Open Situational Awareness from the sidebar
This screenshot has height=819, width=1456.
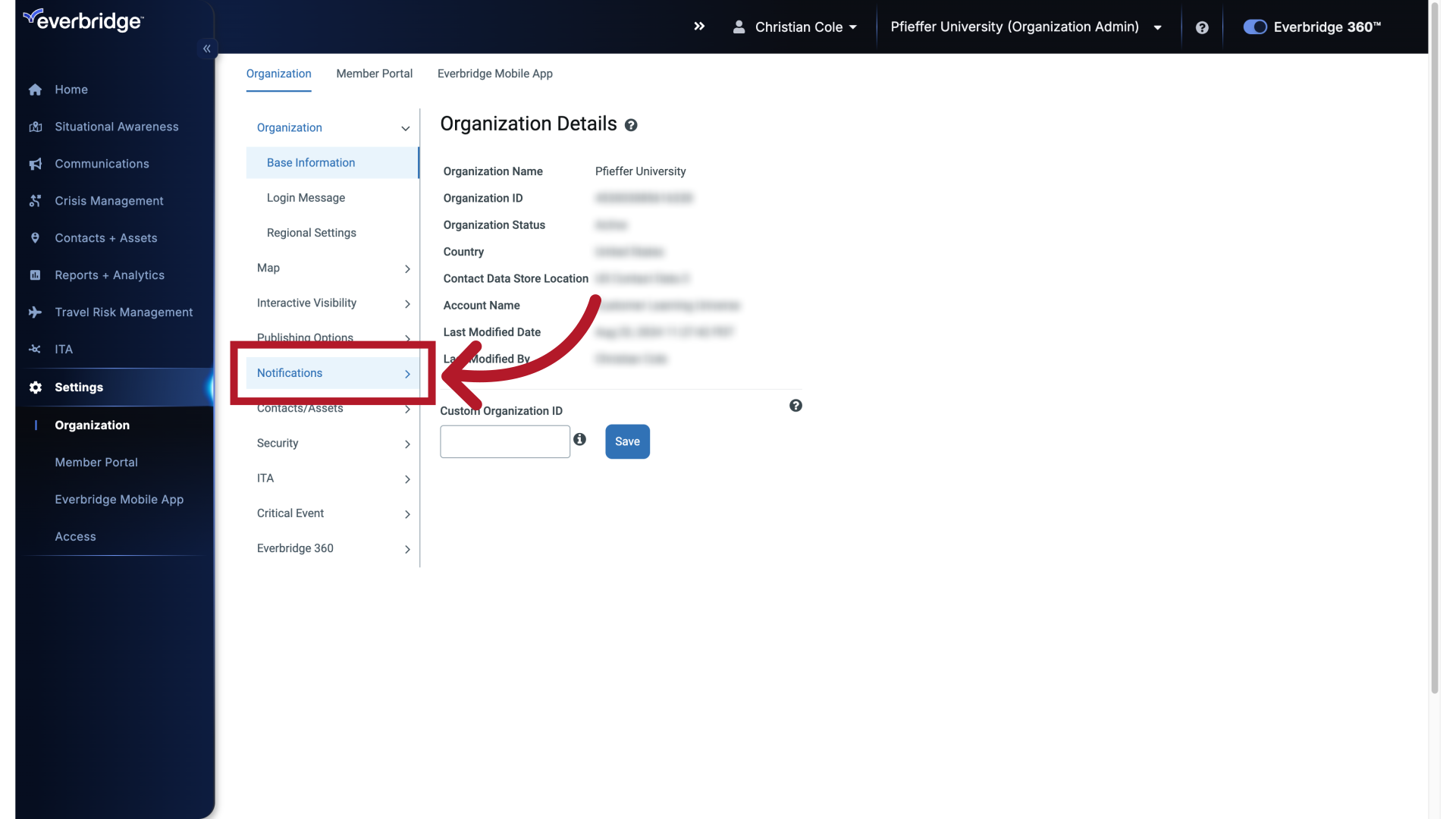pos(35,127)
